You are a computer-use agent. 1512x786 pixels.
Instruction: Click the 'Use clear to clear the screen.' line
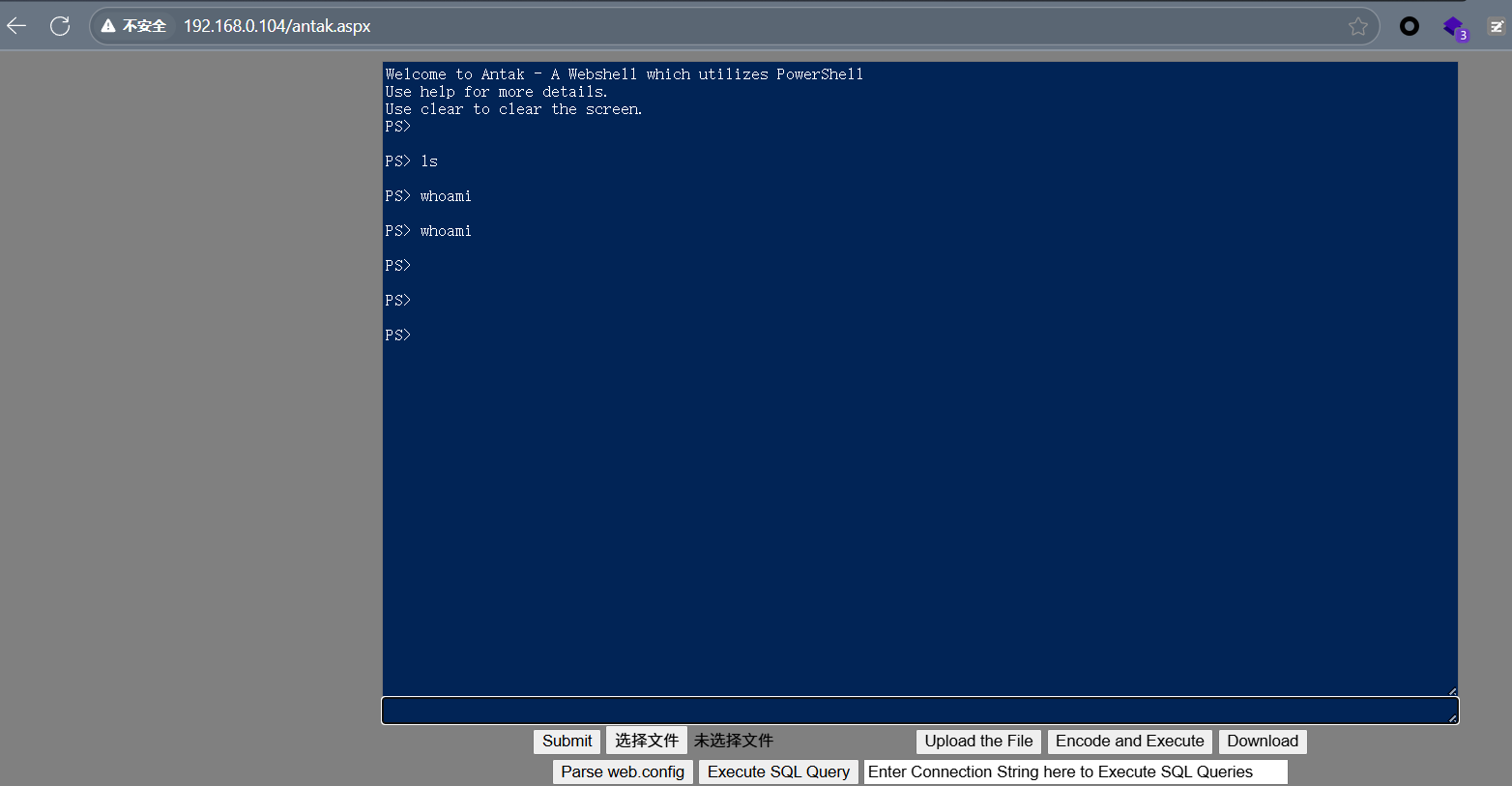click(x=513, y=109)
